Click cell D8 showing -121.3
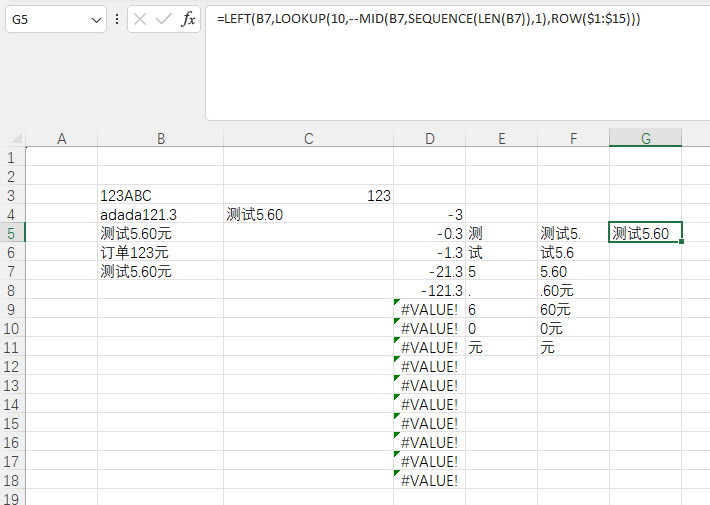 430,290
